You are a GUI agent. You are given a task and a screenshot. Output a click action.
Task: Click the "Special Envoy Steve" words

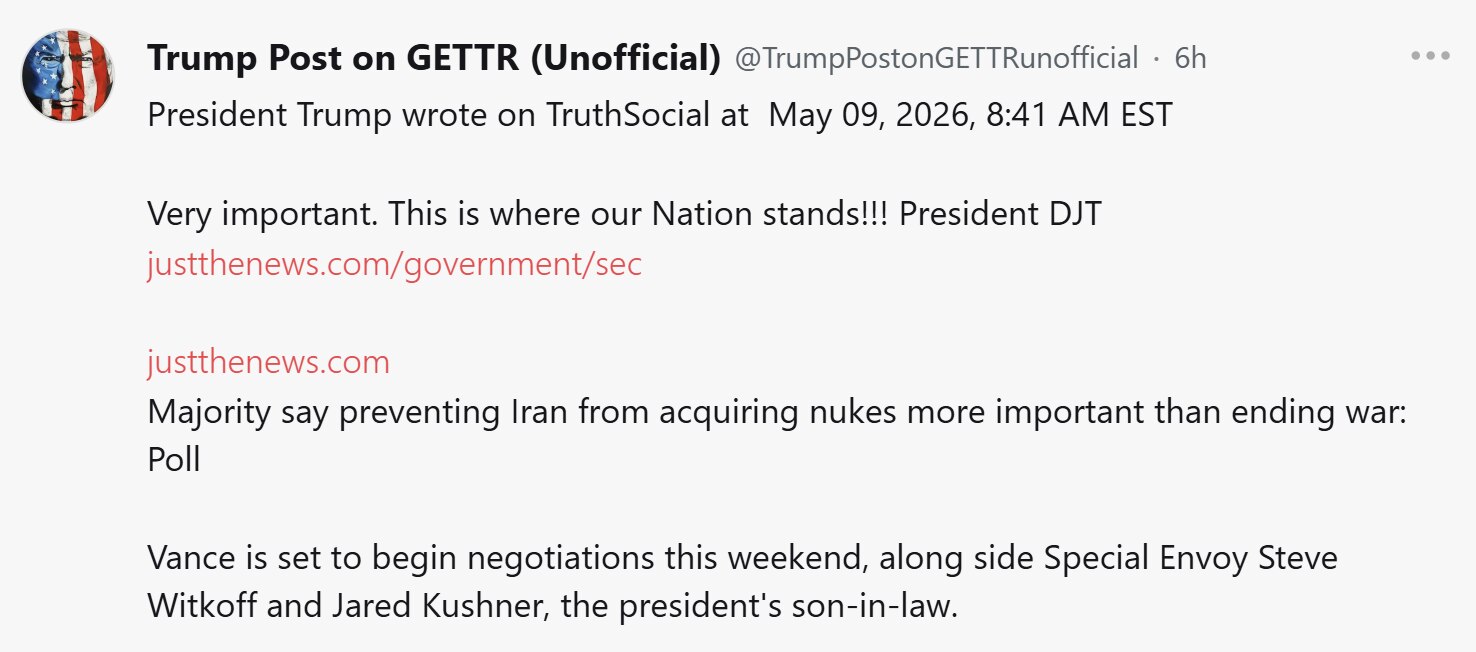(x=1191, y=557)
